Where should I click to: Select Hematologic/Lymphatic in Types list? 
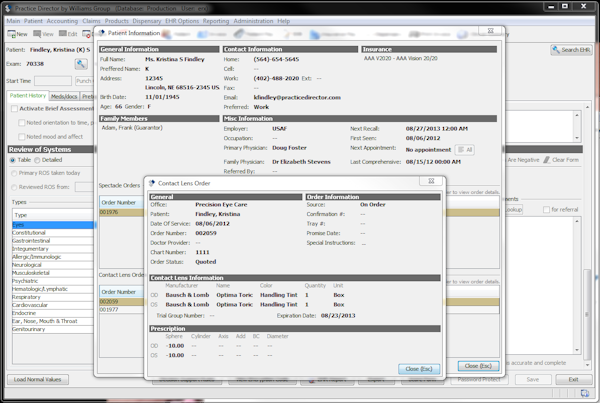click(x=53, y=289)
